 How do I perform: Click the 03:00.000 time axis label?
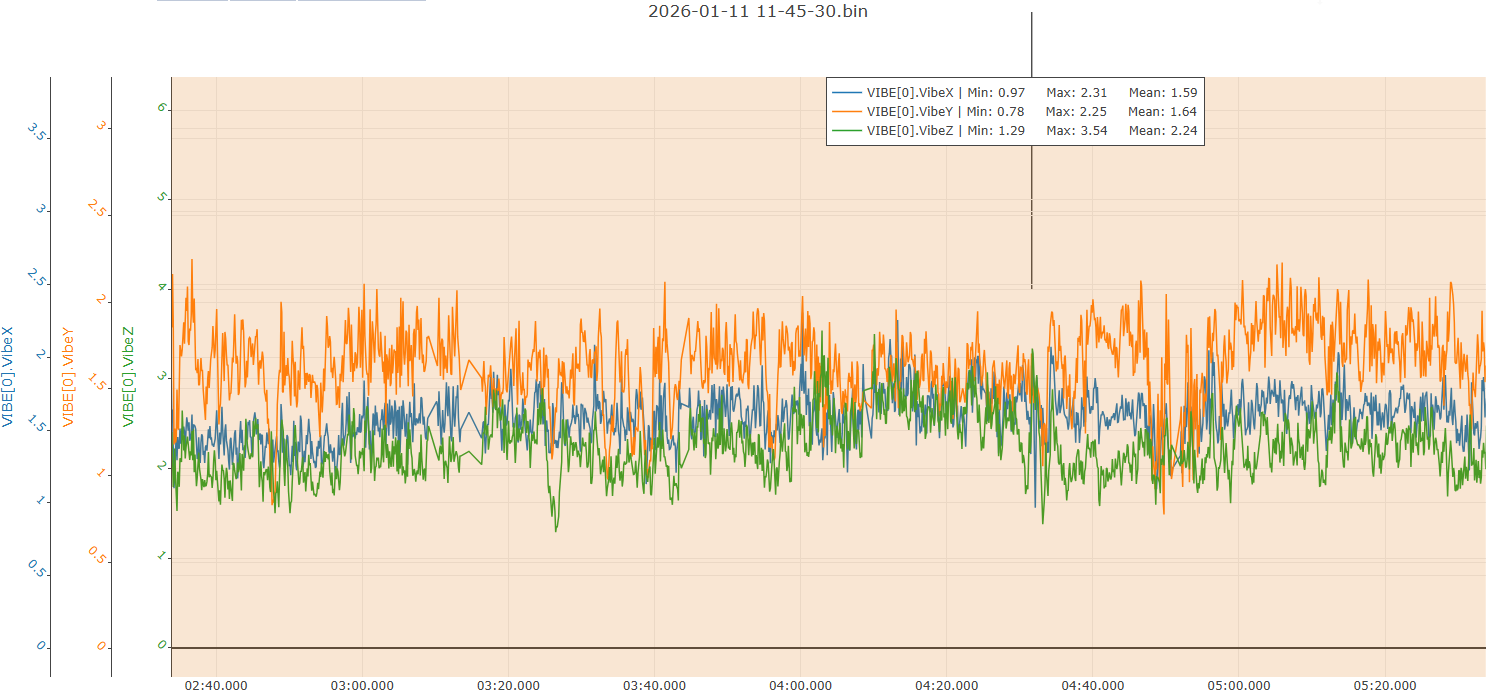coord(362,685)
